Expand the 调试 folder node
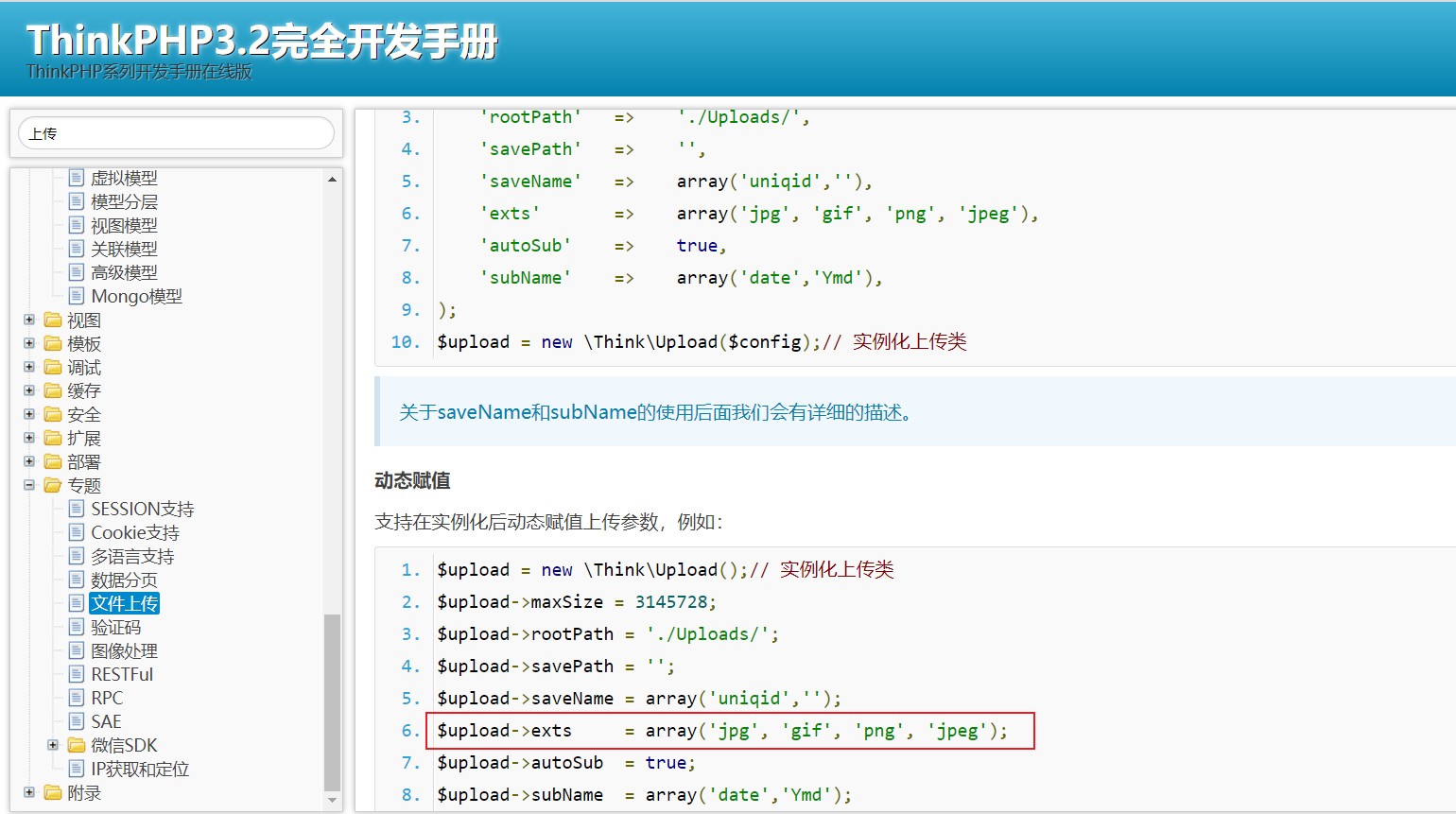This screenshot has height=814, width=1456. (29, 367)
